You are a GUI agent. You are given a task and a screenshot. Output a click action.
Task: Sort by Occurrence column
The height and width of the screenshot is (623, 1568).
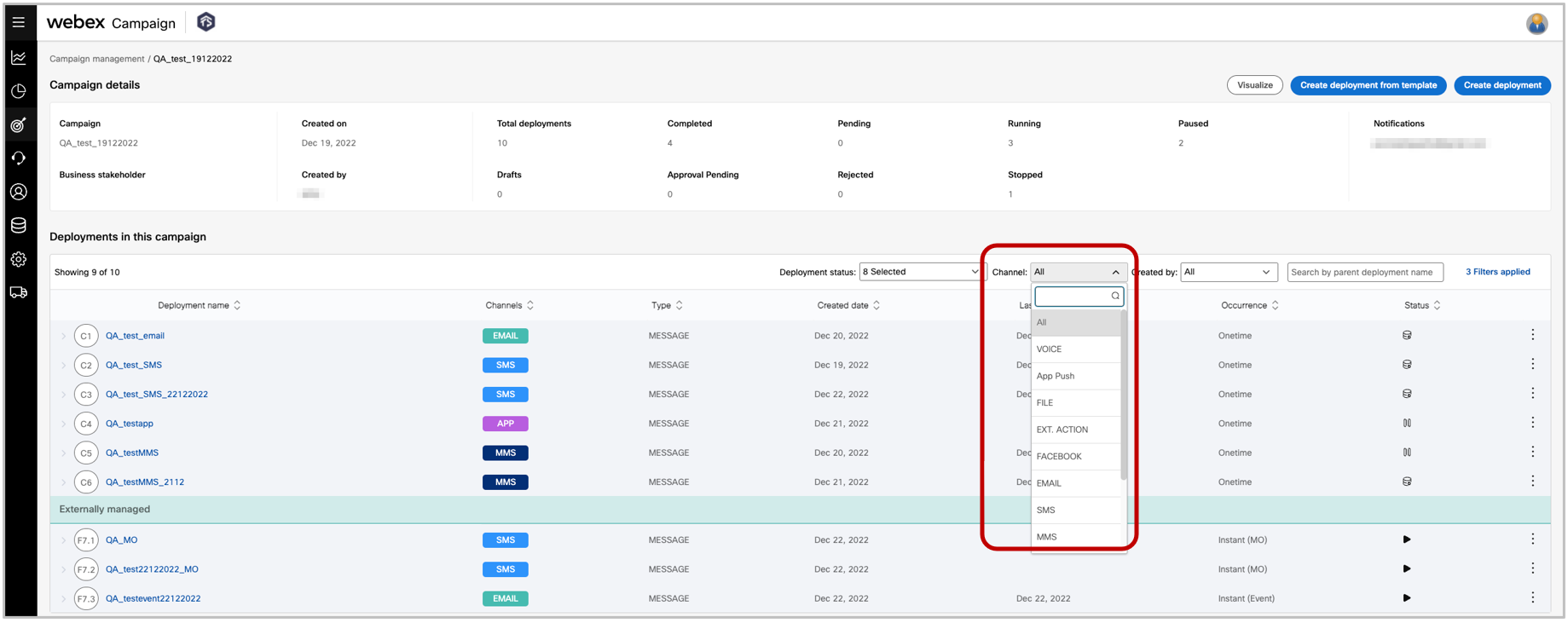[x=1275, y=305]
